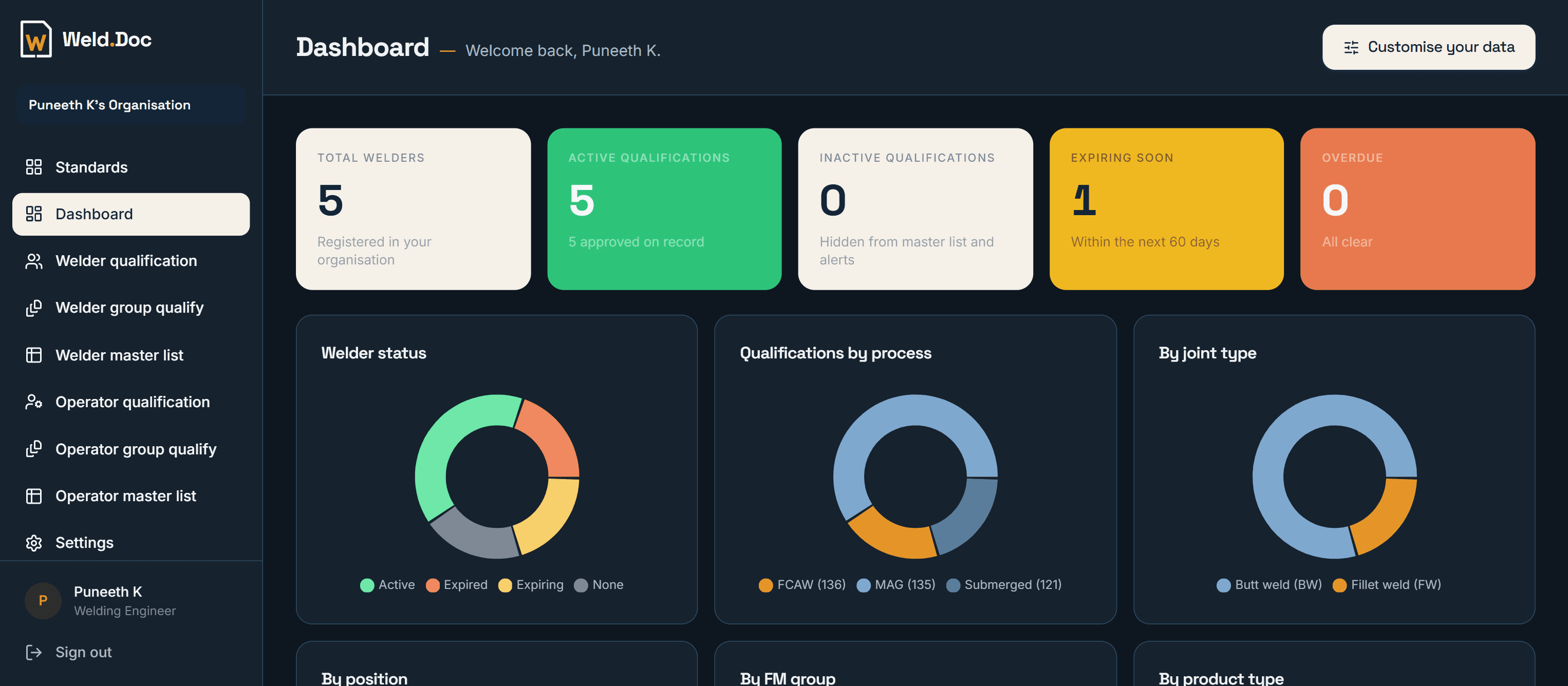Open the Standards menu item

point(131,167)
